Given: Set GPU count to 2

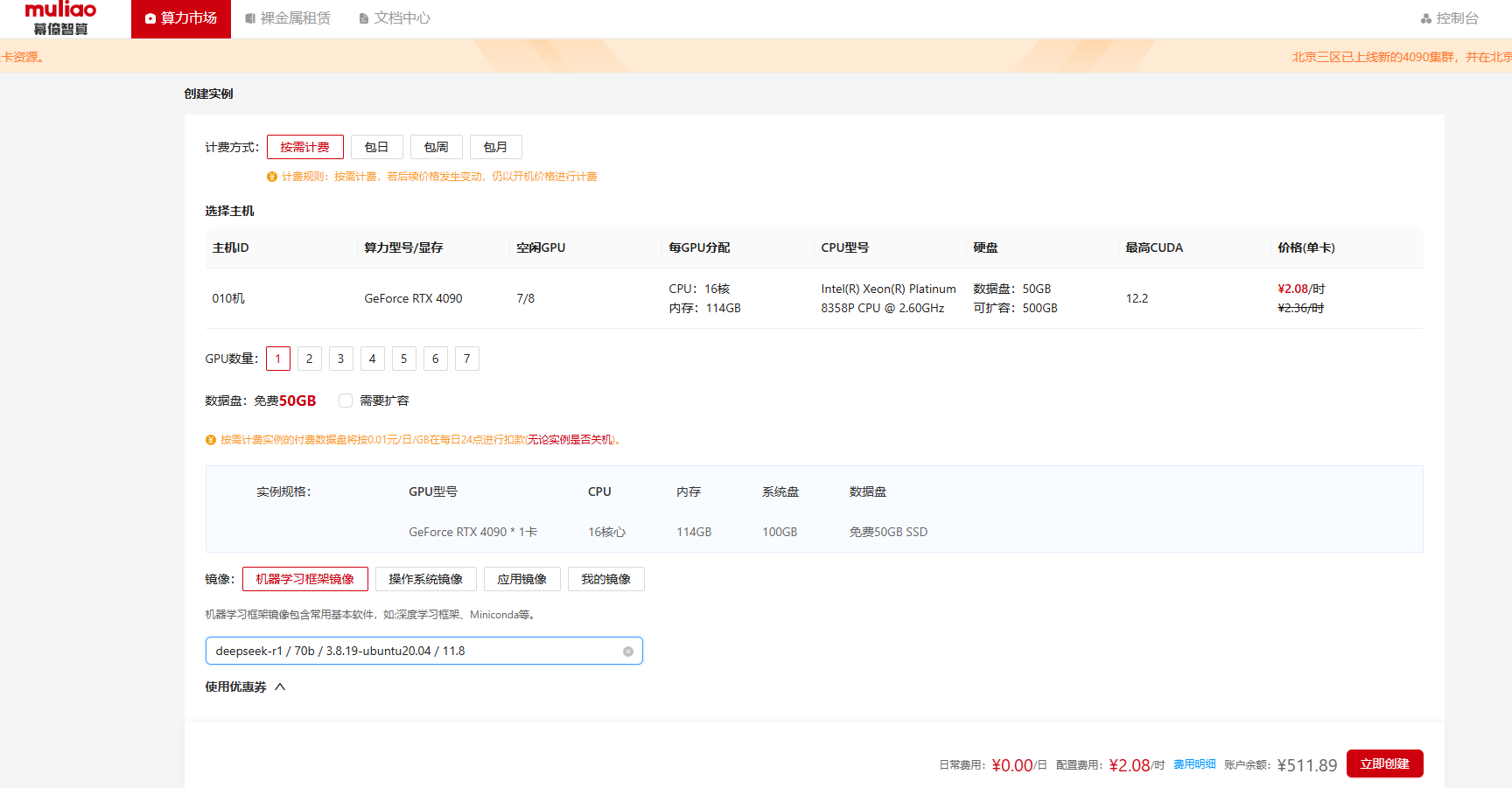Looking at the screenshot, I should pos(310,359).
